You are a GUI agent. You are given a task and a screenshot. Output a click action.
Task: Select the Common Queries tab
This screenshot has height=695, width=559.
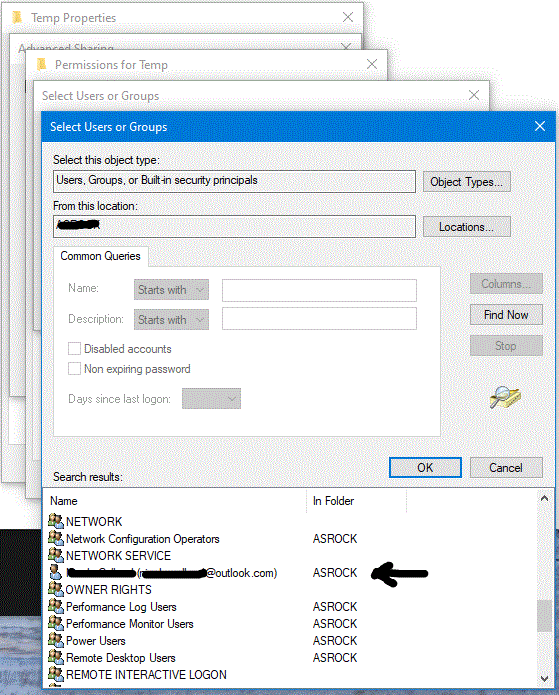point(101,256)
